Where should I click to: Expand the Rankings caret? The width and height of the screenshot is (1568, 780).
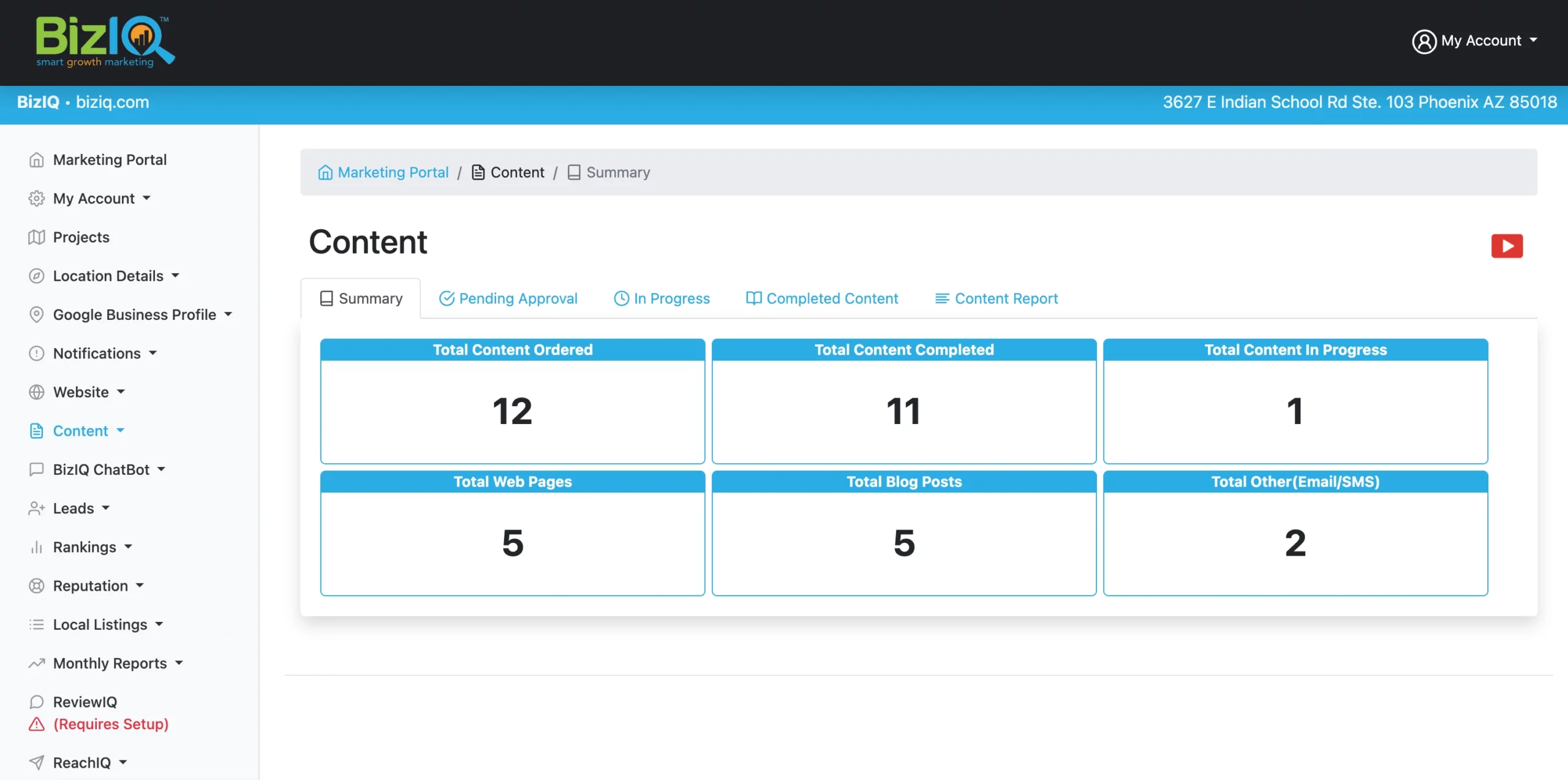128,547
